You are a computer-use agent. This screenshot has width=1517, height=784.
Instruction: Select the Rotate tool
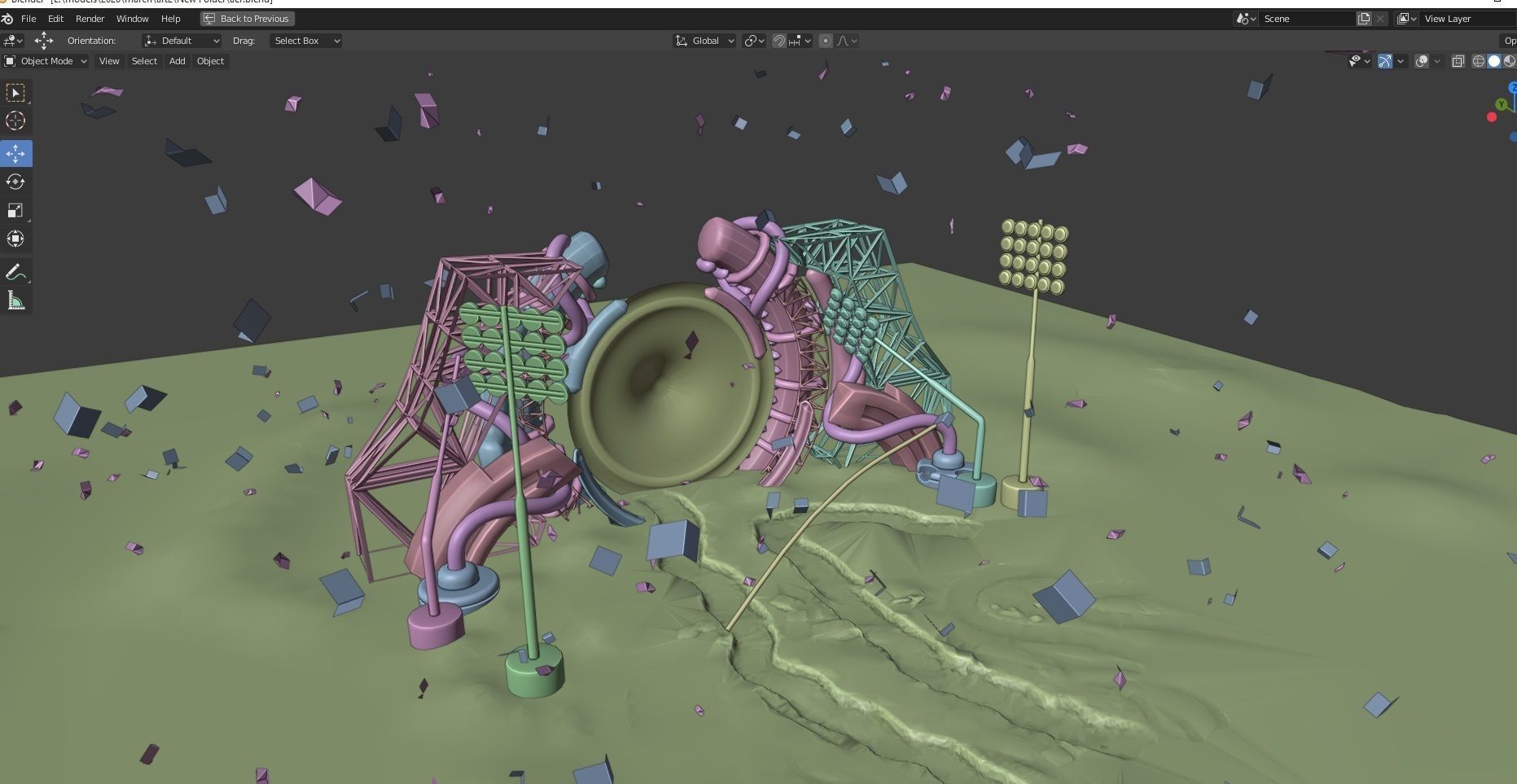tap(15, 182)
